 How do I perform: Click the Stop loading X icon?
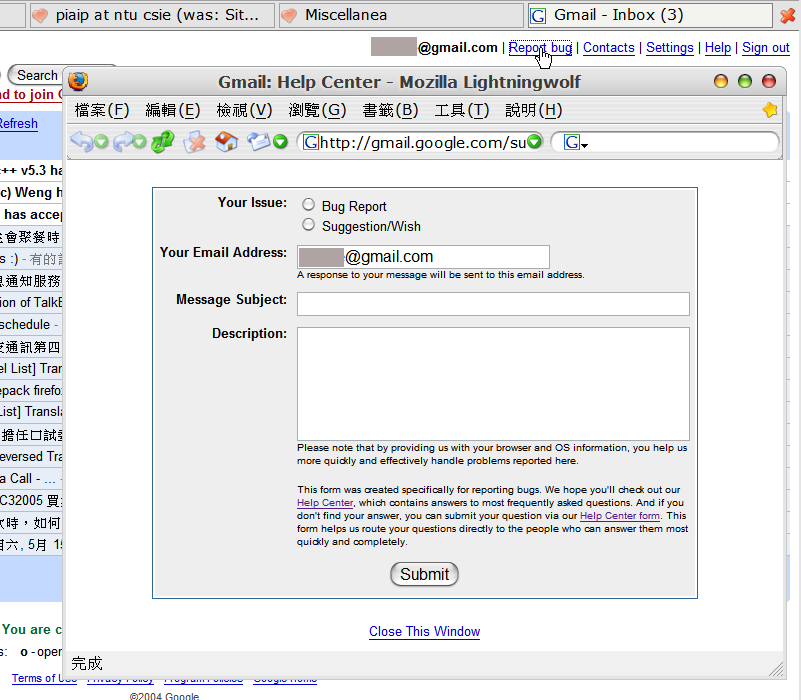pyautogui.click(x=195, y=142)
